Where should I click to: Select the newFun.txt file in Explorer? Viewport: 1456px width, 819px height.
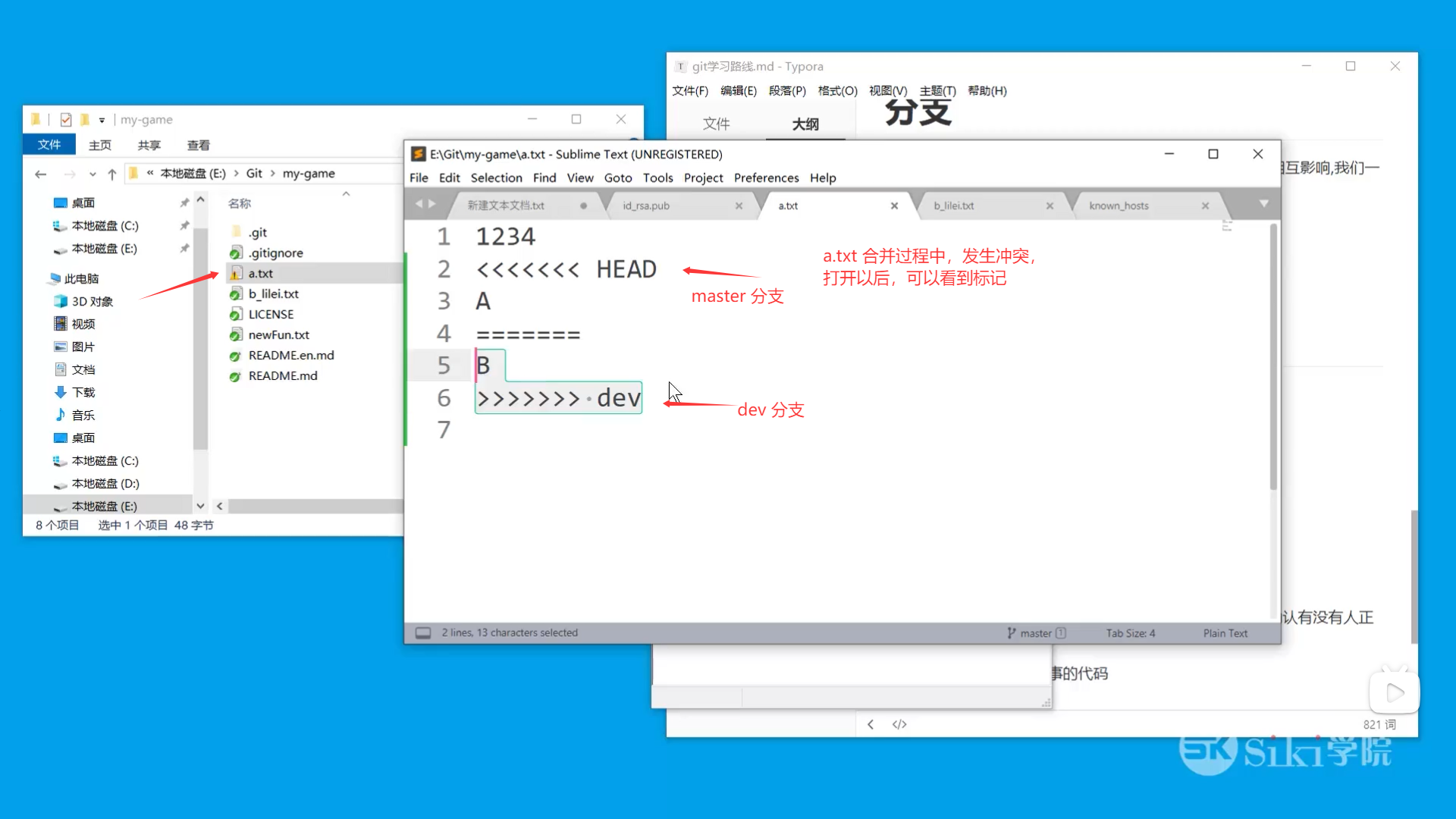(278, 334)
